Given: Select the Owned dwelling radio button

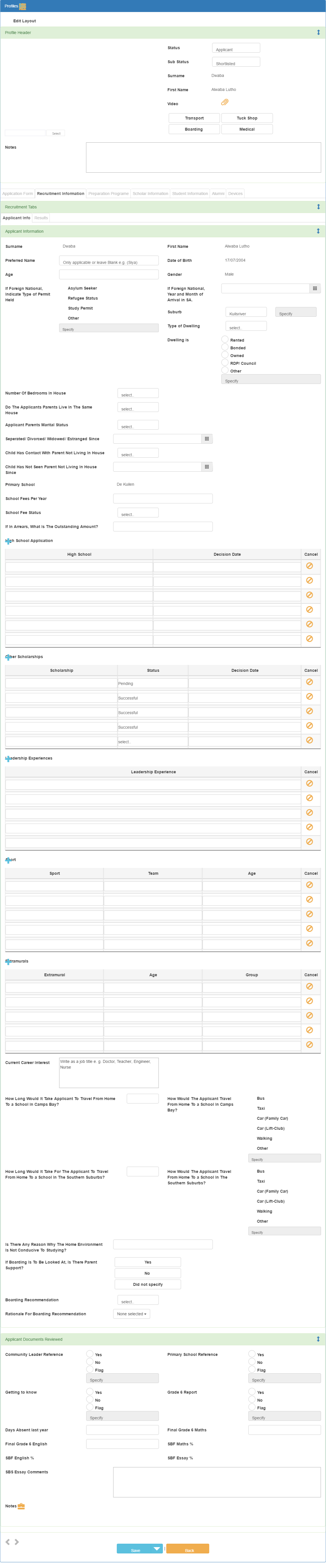Looking at the screenshot, I should click(x=225, y=355).
